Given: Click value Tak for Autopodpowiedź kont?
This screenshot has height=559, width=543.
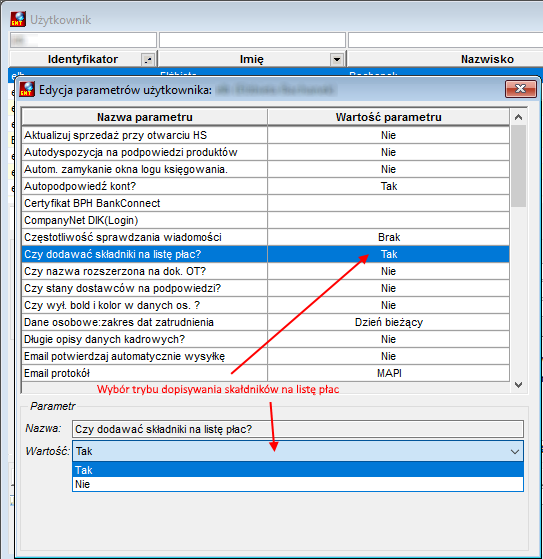Looking at the screenshot, I should 389,186.
